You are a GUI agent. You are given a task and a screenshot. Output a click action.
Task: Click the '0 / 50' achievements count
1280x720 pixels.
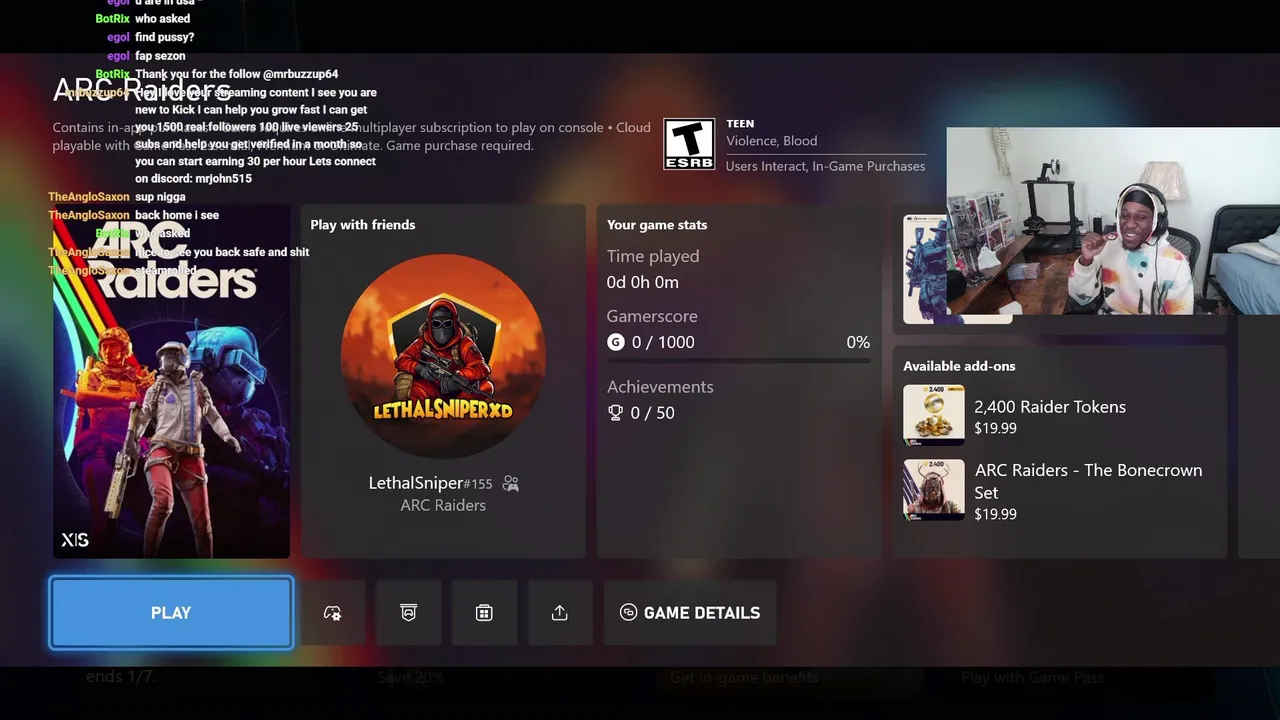pyautogui.click(x=652, y=413)
